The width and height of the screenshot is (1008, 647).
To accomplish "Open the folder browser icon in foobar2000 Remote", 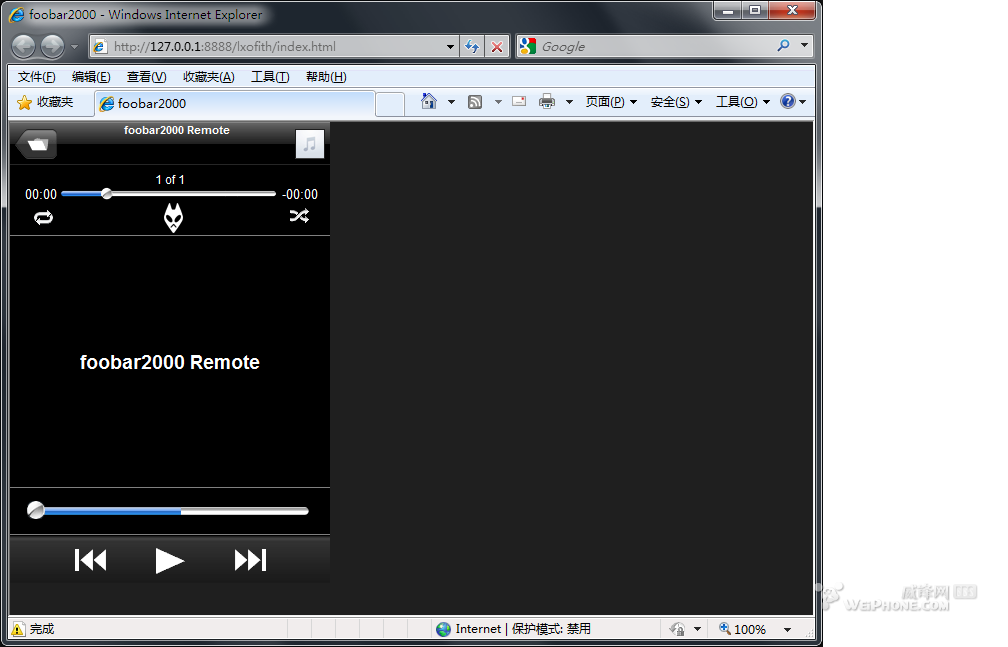I will coord(37,144).
